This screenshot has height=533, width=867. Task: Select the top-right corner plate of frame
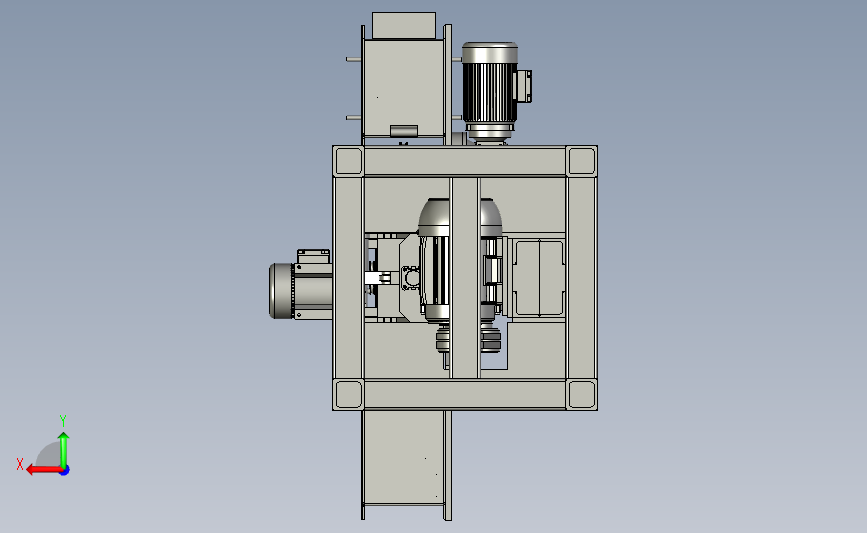[582, 161]
